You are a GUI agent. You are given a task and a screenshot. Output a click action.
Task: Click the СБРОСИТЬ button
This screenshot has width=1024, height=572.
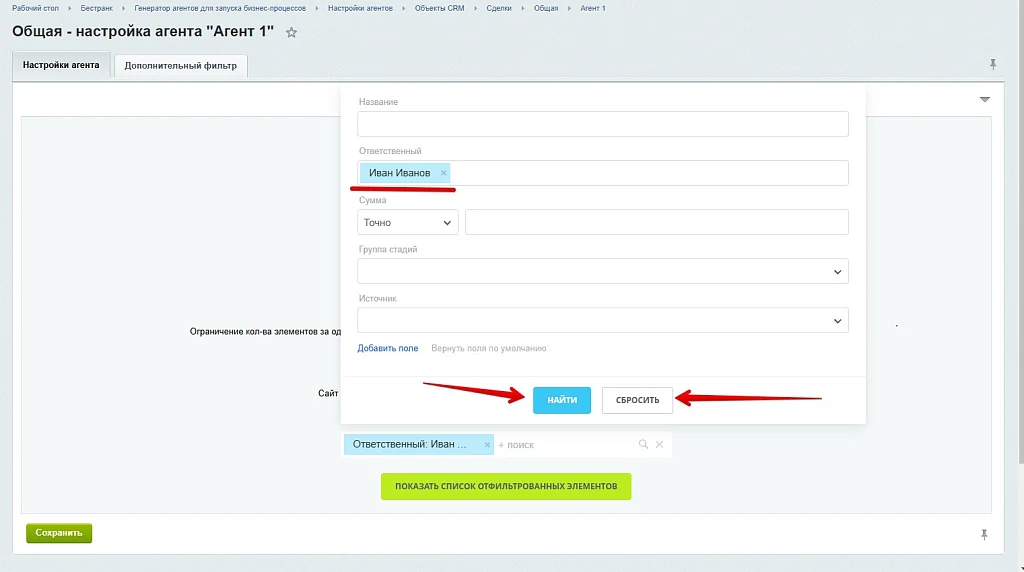pyautogui.click(x=637, y=400)
